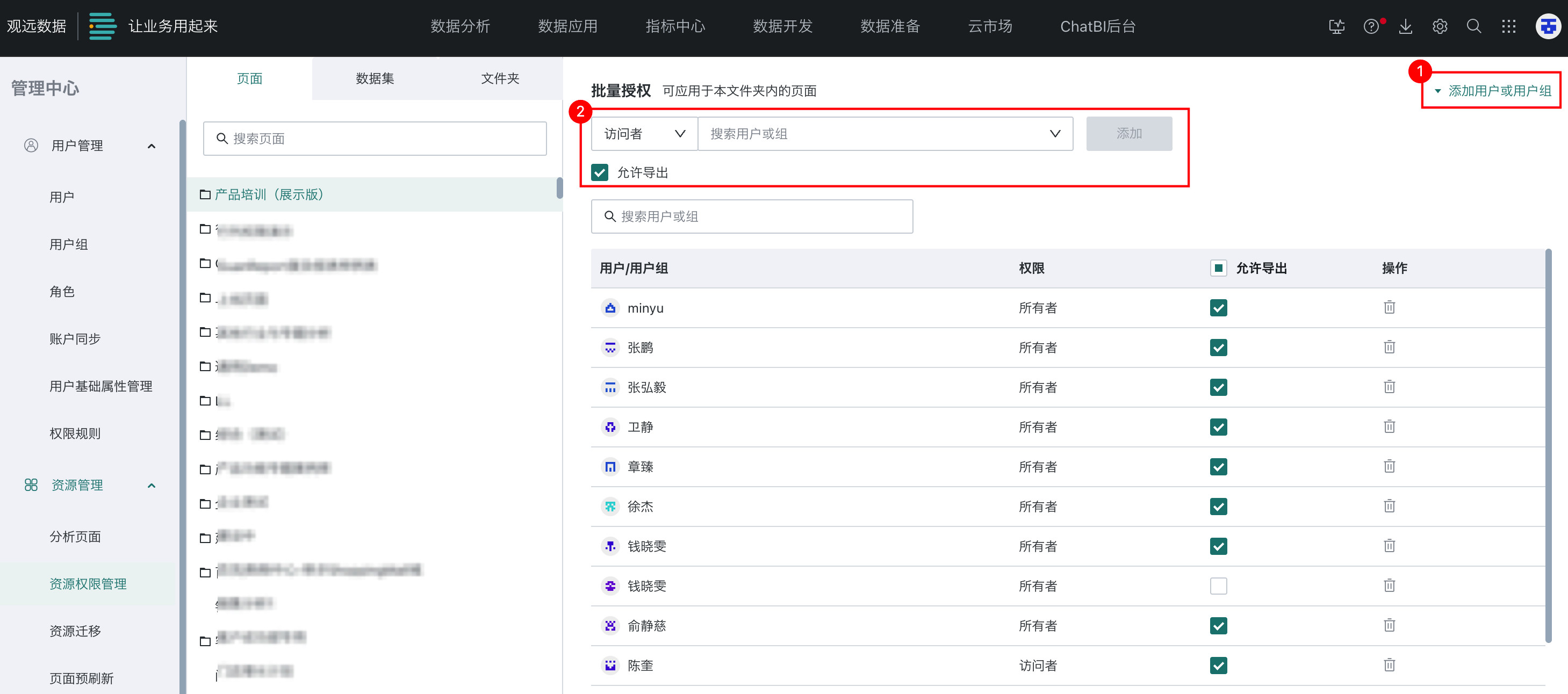Open the 访问者 role dropdown
The height and width of the screenshot is (694, 1568).
point(644,134)
